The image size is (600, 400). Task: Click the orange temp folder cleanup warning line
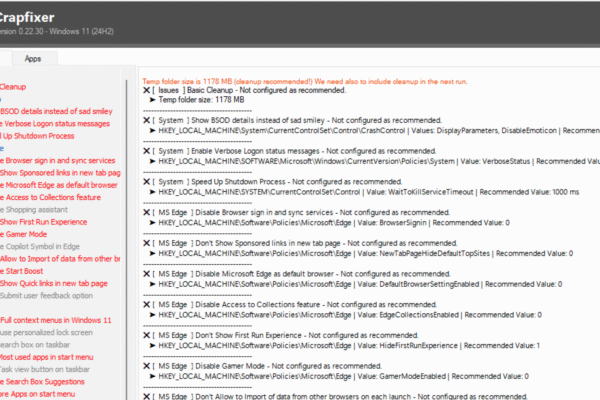point(305,81)
